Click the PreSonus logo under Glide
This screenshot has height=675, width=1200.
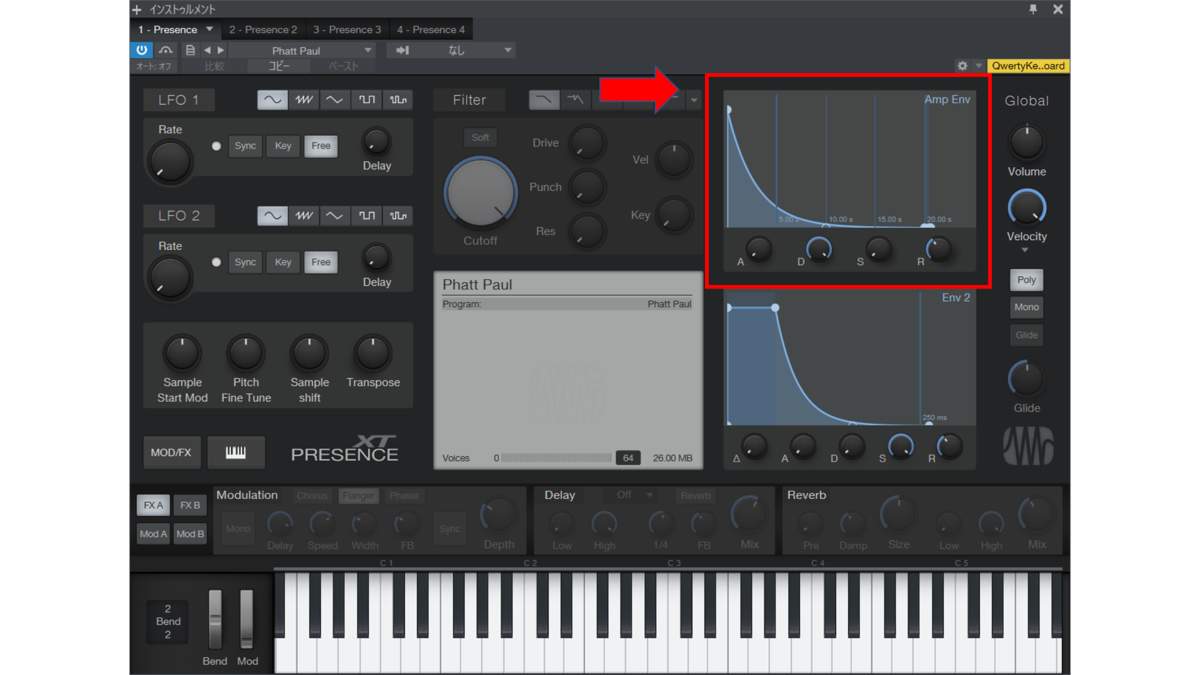coord(1028,446)
